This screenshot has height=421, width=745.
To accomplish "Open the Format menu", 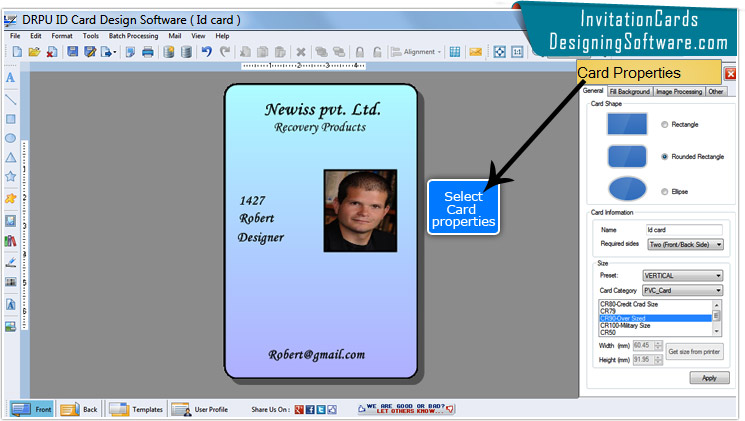I will pos(62,36).
